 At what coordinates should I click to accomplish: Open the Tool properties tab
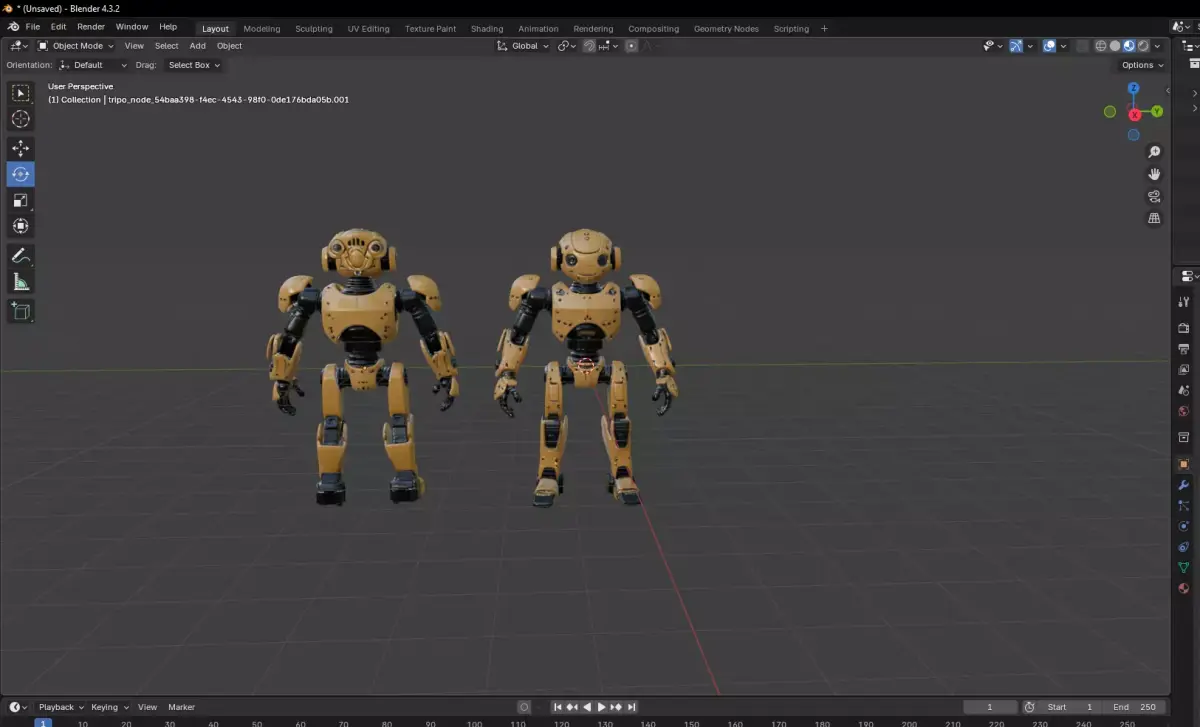click(x=1184, y=301)
